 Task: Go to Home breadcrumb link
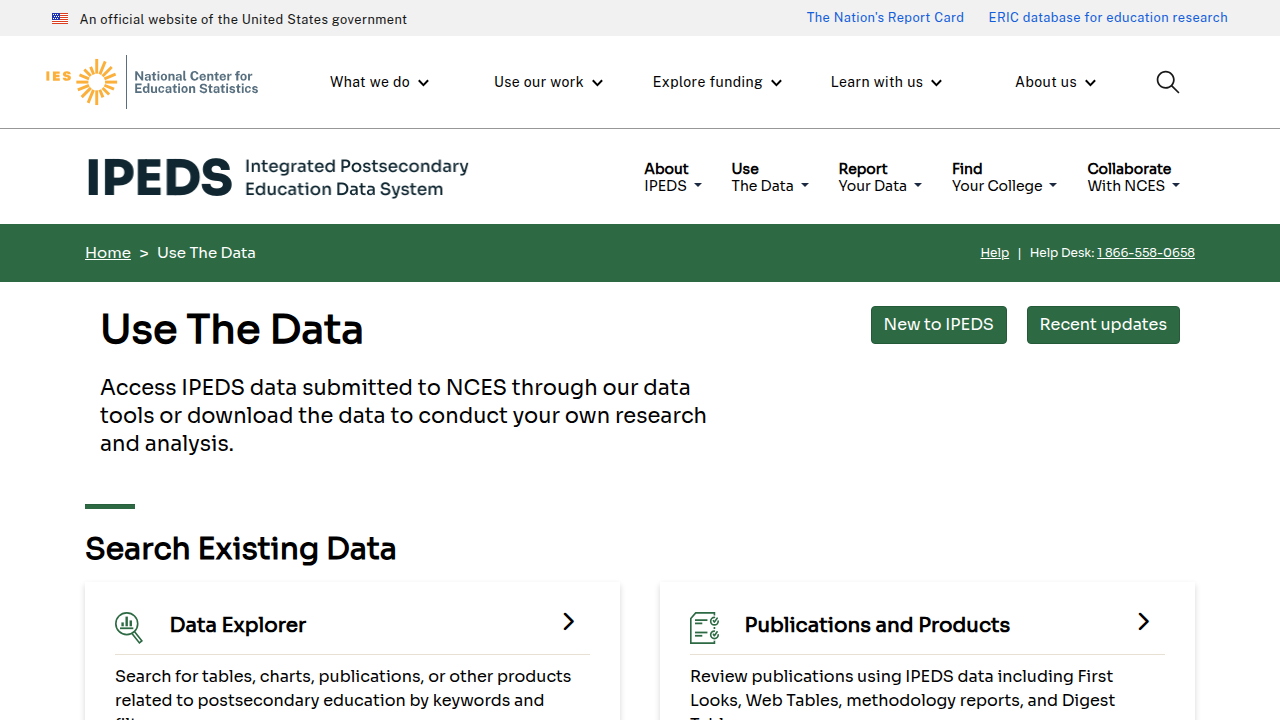[x=108, y=253]
